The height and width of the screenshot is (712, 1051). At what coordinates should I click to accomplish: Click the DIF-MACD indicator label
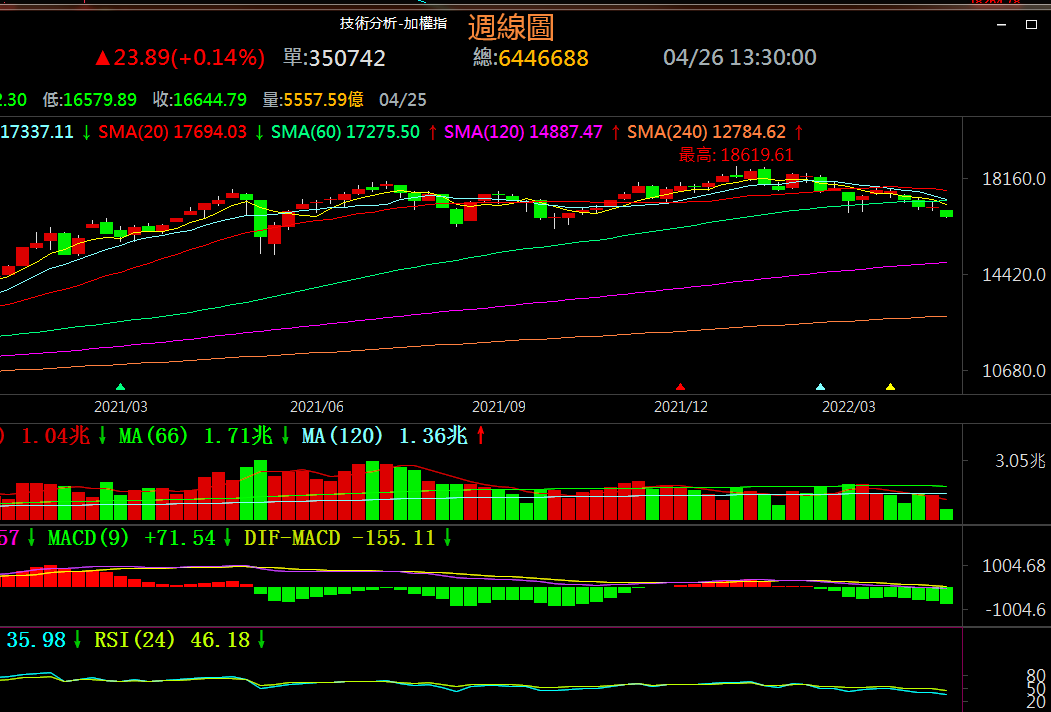pyautogui.click(x=295, y=538)
